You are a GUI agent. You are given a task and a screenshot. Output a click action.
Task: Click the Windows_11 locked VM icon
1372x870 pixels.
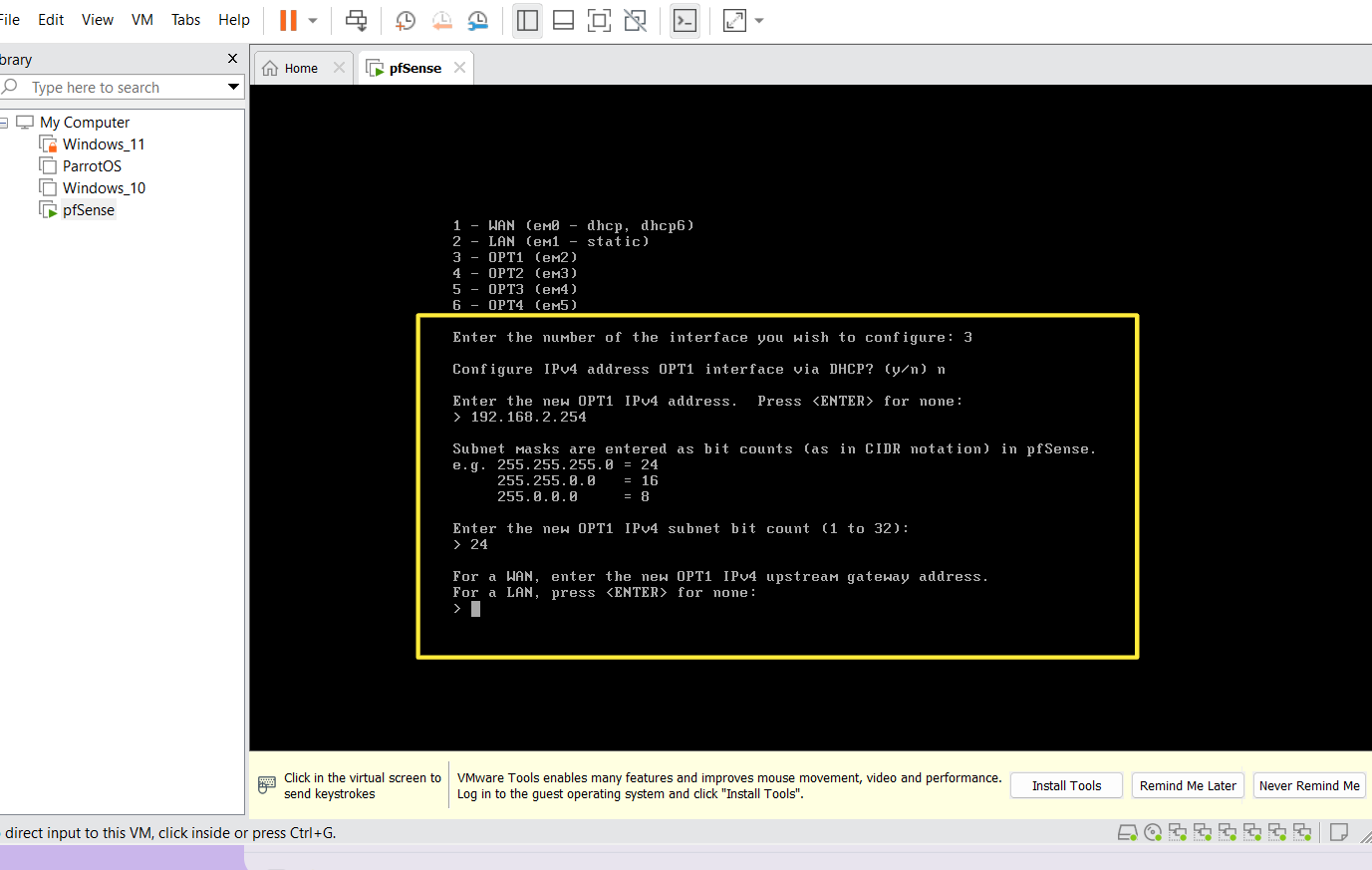tap(48, 145)
